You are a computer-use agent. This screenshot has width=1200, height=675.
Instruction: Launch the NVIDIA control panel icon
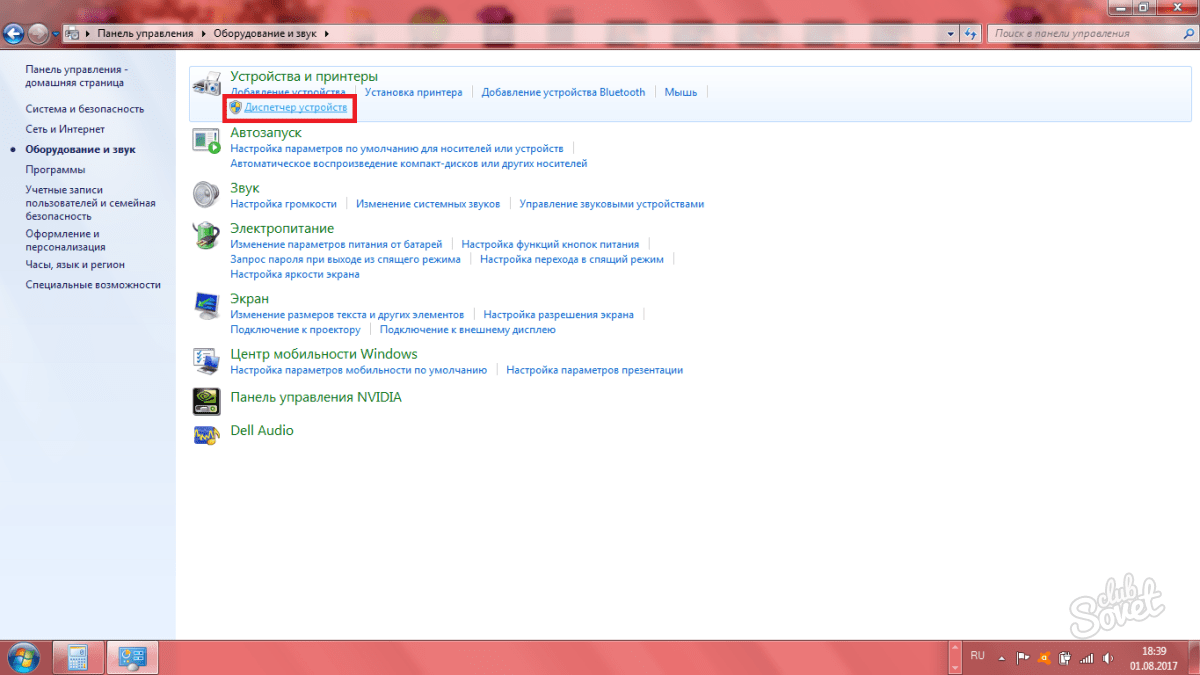point(206,400)
